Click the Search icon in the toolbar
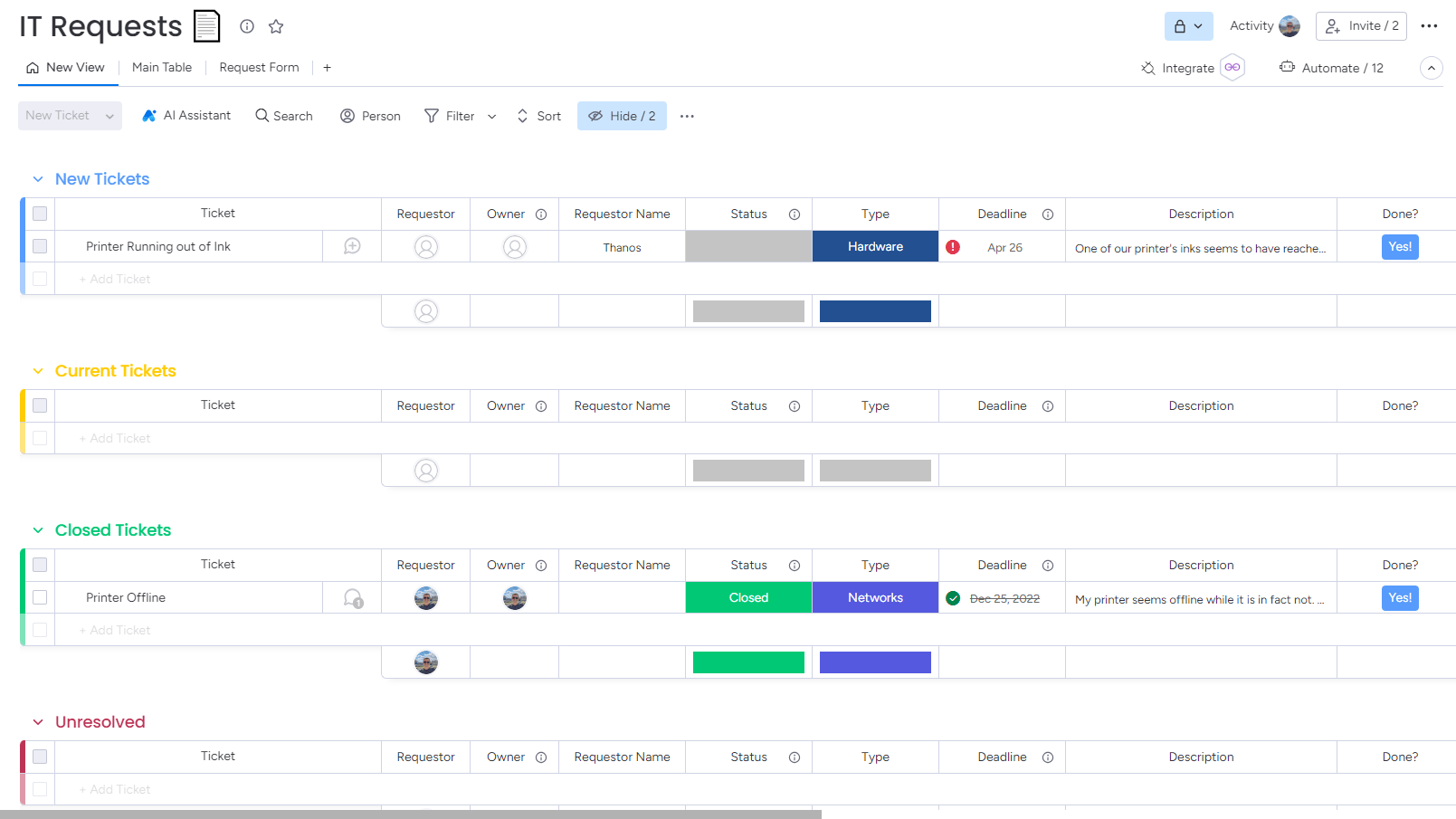Screen dimensions: 1456x819 pos(283,115)
